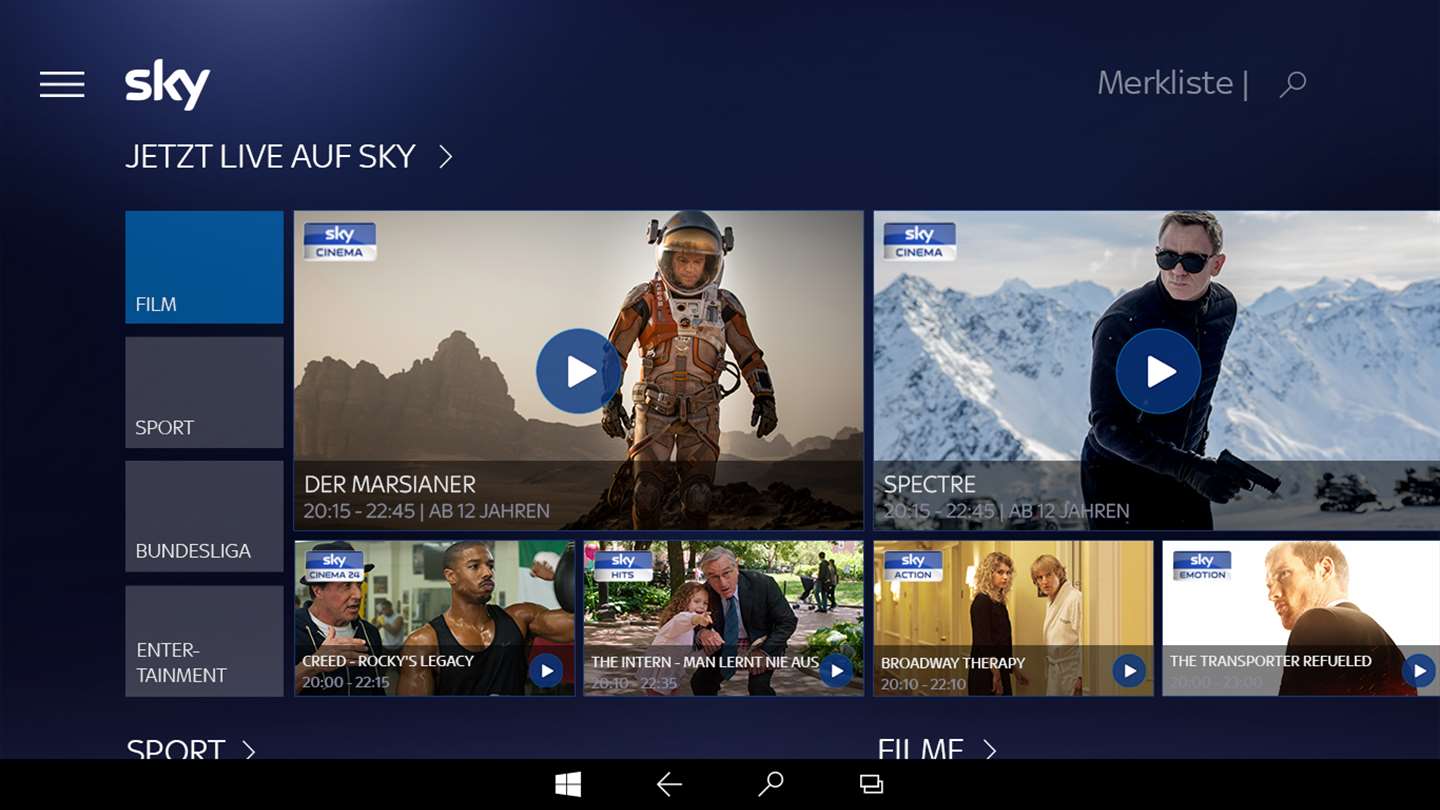Click the Sky Cinema logo on Der Marsianer
The width and height of the screenshot is (1440, 810).
coord(339,241)
